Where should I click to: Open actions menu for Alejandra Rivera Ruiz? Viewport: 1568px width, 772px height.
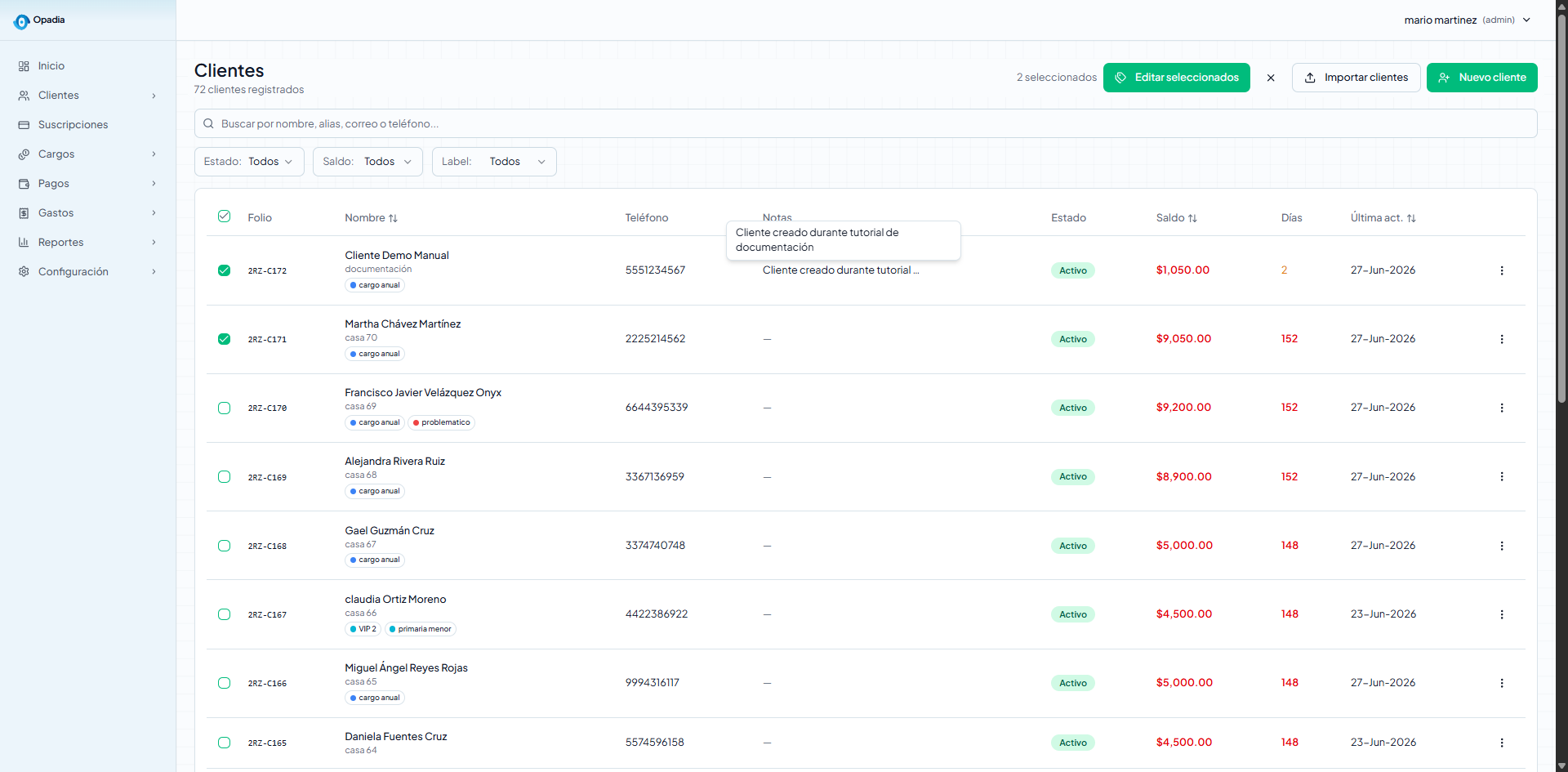click(x=1502, y=477)
